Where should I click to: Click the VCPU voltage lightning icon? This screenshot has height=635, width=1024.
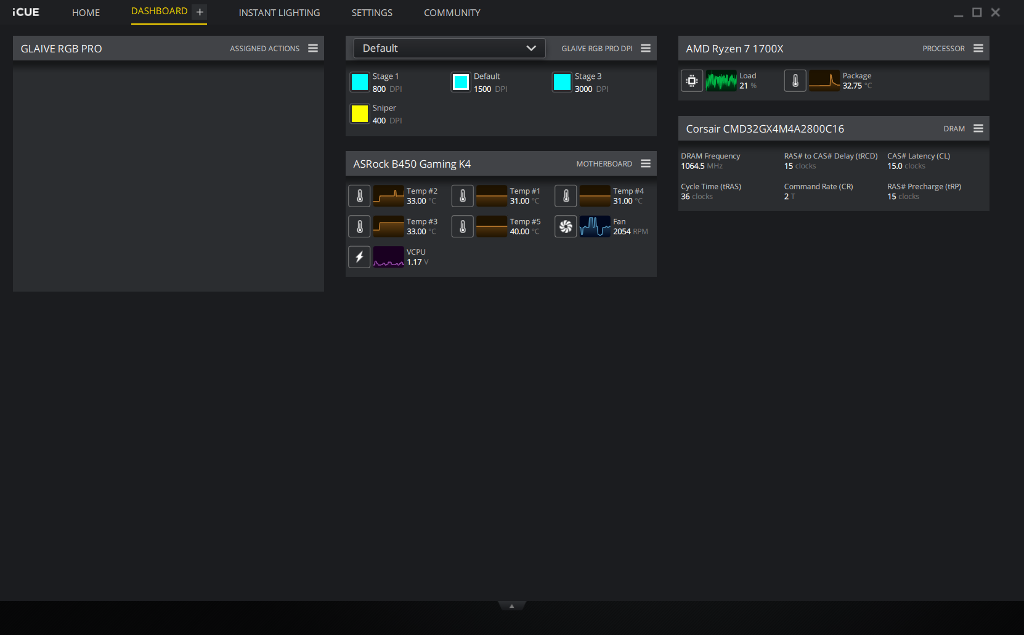359,257
